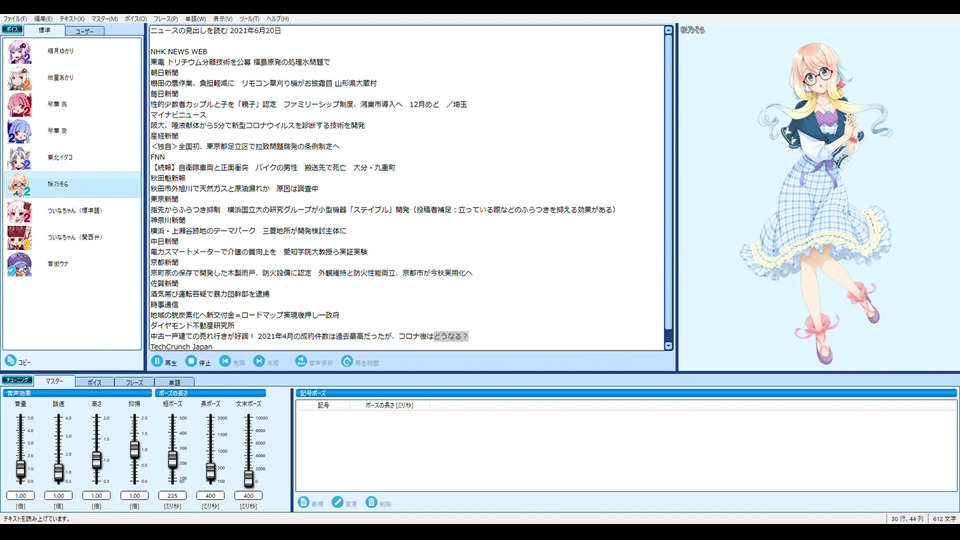The image size is (960, 540).
Task: Select the 桜乃そら voice preset
Action: (x=72, y=184)
